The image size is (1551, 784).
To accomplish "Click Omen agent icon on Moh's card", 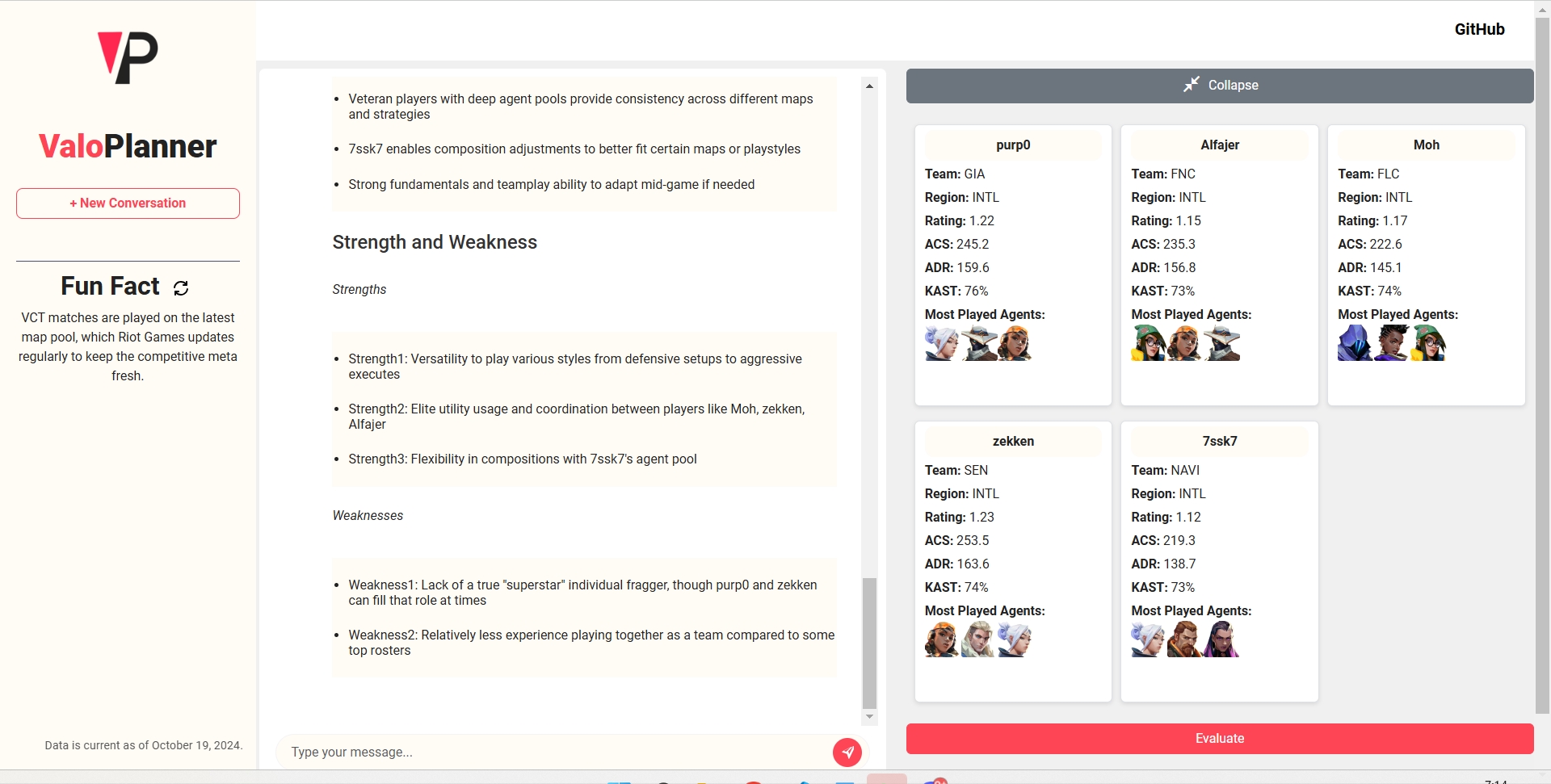I will point(1356,343).
